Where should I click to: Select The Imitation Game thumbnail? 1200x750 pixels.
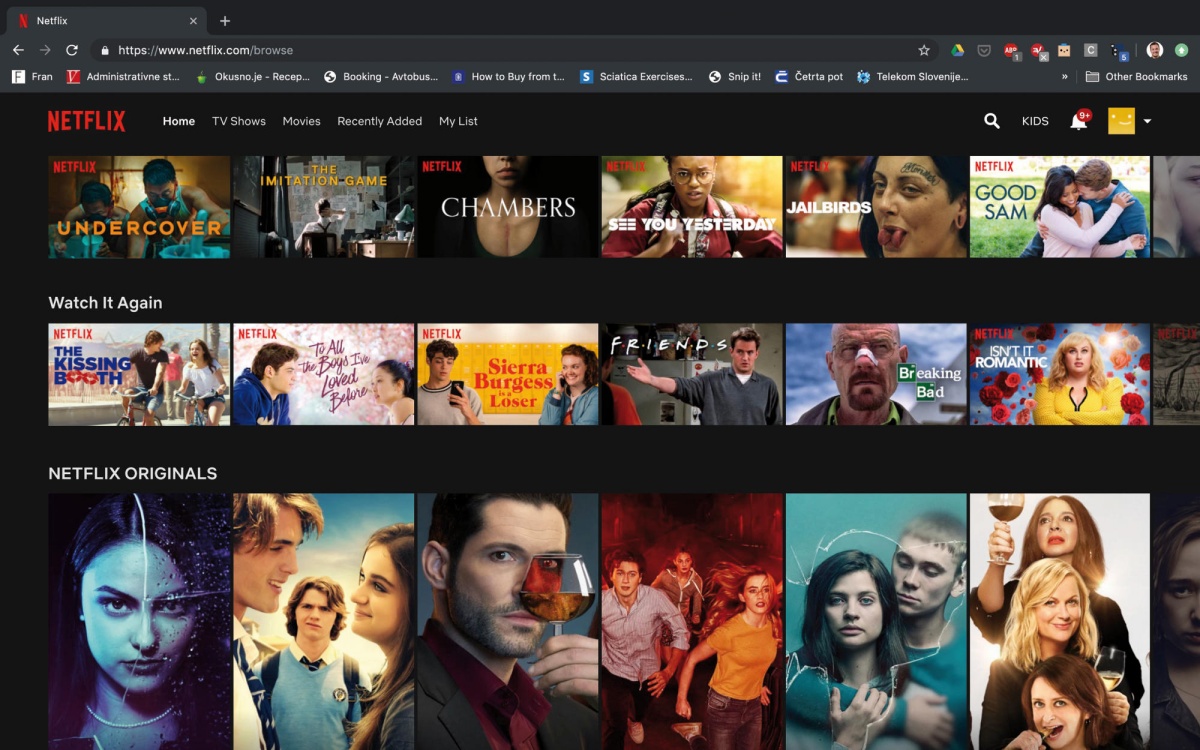click(324, 207)
